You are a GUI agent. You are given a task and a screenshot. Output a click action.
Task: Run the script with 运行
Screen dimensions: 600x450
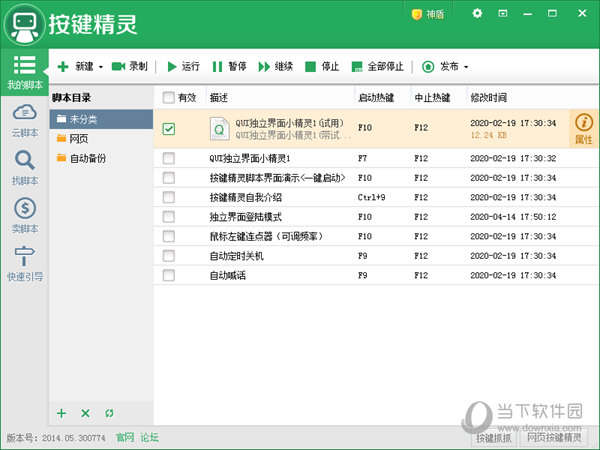pyautogui.click(x=184, y=67)
